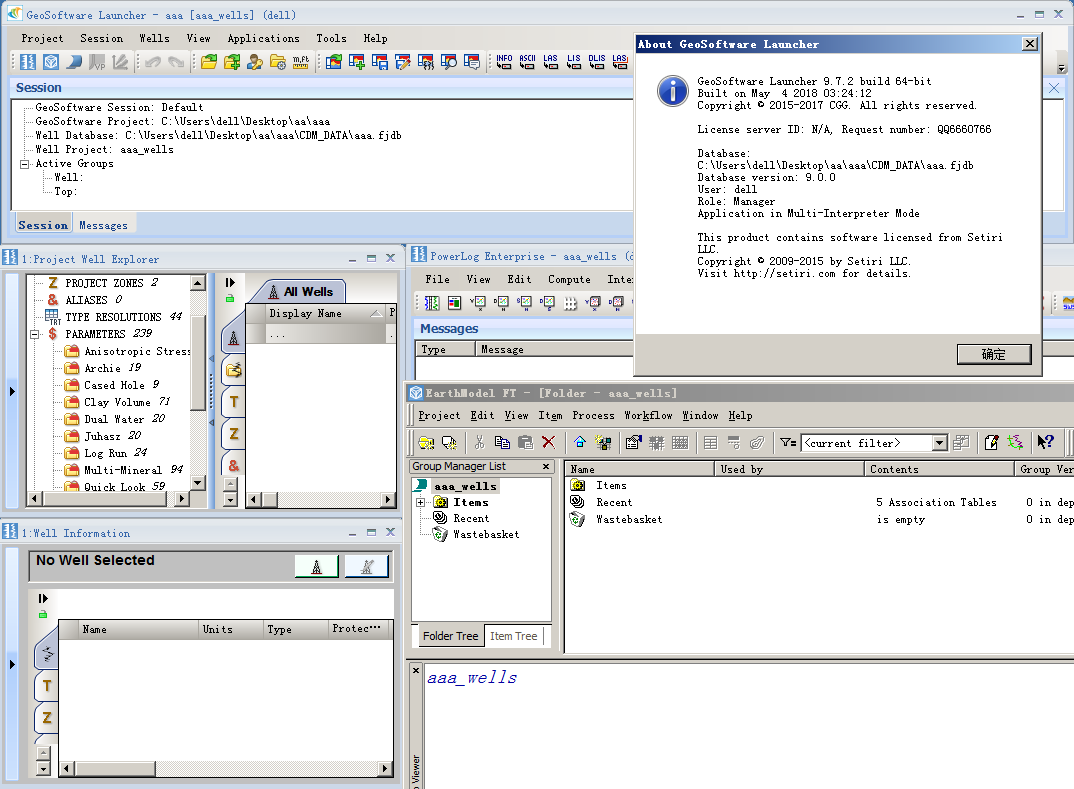The image size is (1074, 789).
Task: Launch EarthModel cube icon in Launcher toolbar
Action: [51, 62]
